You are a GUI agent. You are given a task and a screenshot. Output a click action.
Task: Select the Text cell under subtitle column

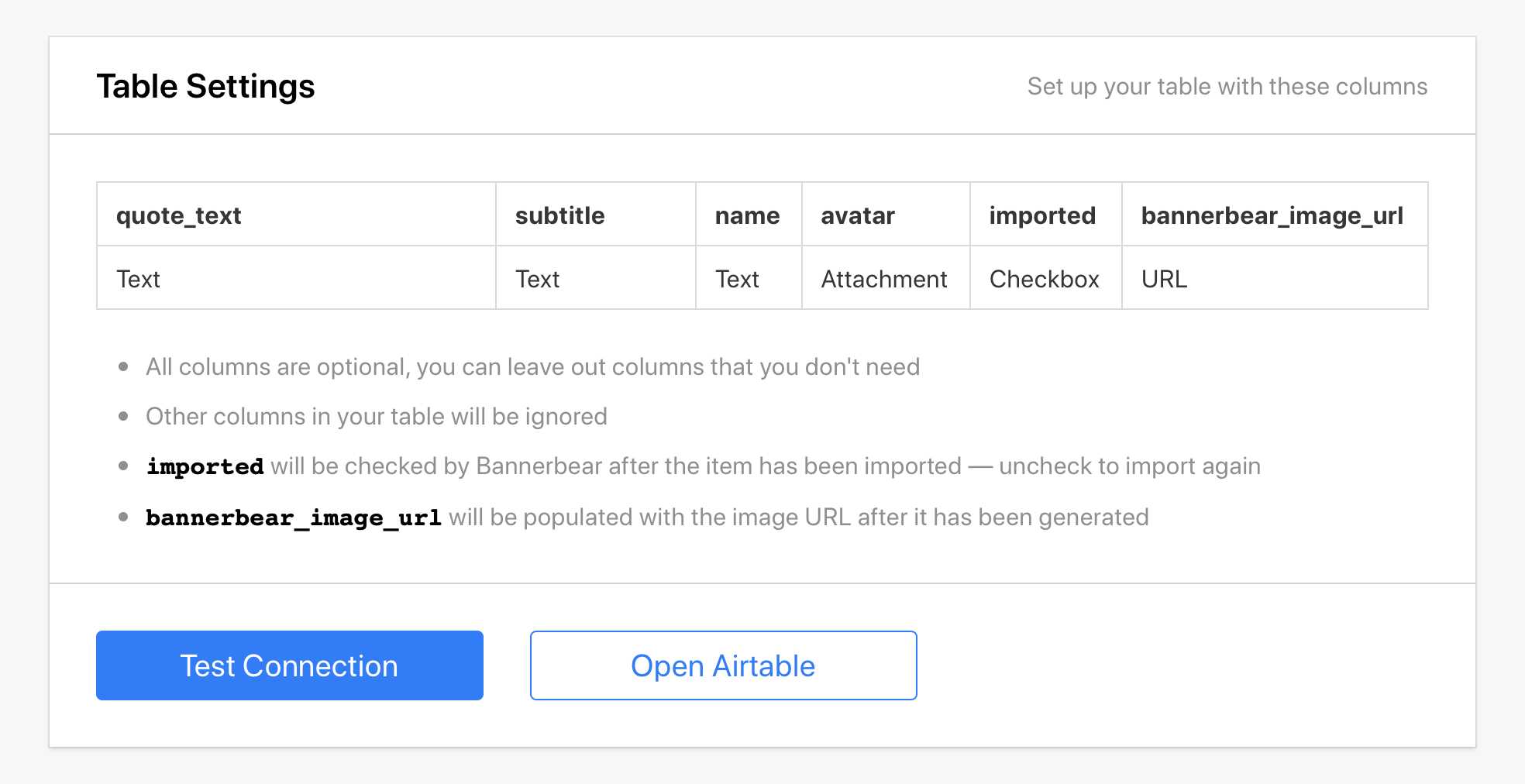pos(538,279)
